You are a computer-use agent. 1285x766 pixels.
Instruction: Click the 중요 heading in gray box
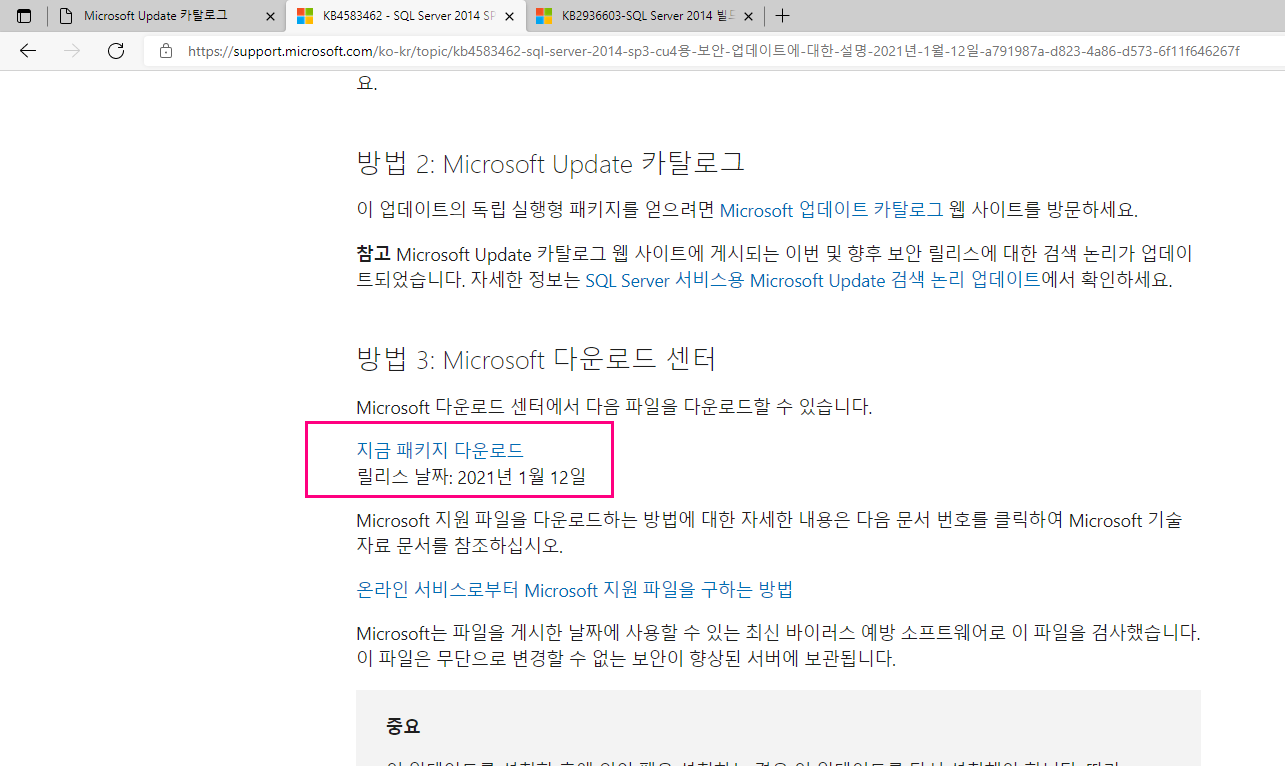pyautogui.click(x=403, y=726)
